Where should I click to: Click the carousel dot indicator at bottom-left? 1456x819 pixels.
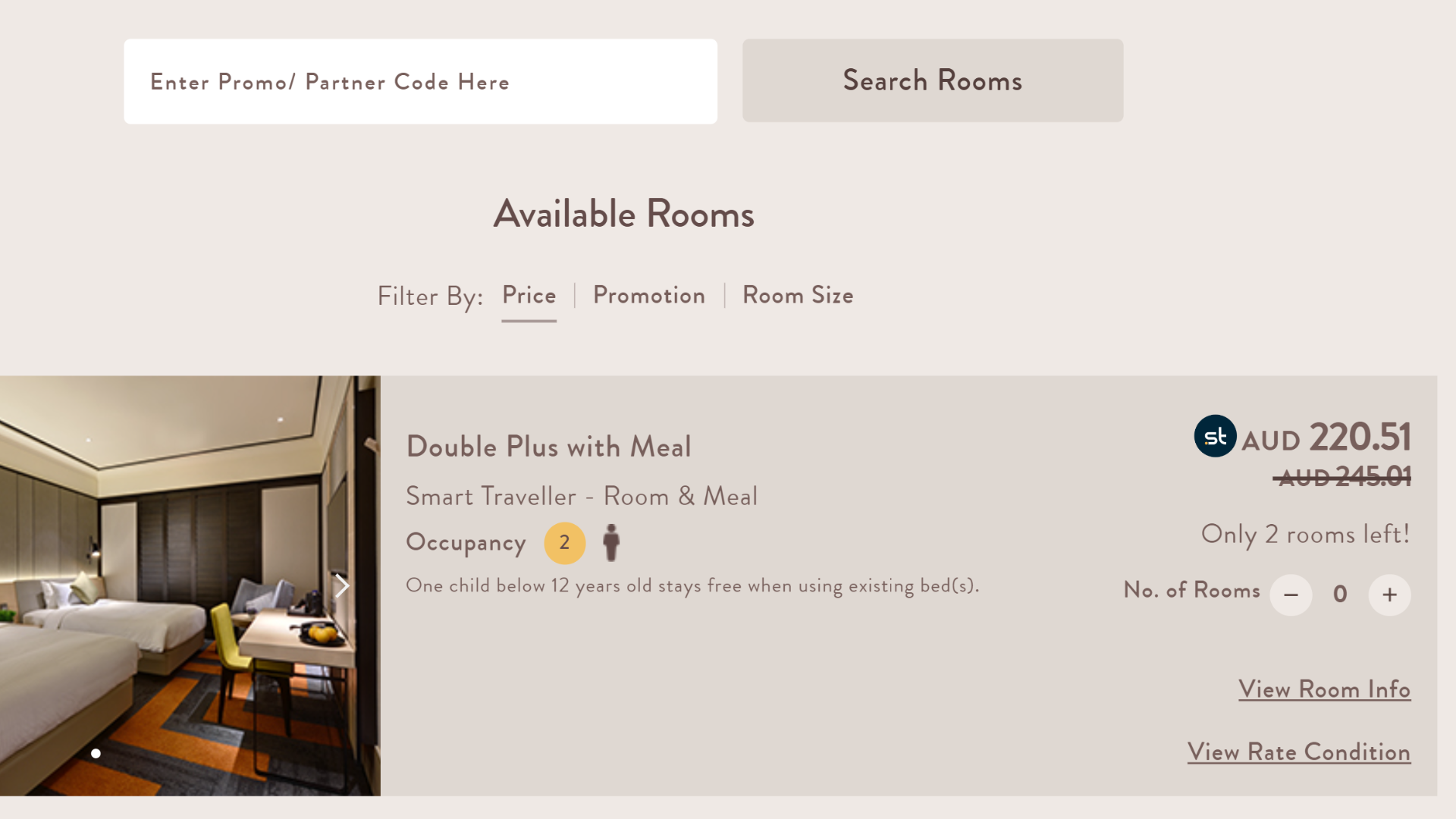click(96, 752)
